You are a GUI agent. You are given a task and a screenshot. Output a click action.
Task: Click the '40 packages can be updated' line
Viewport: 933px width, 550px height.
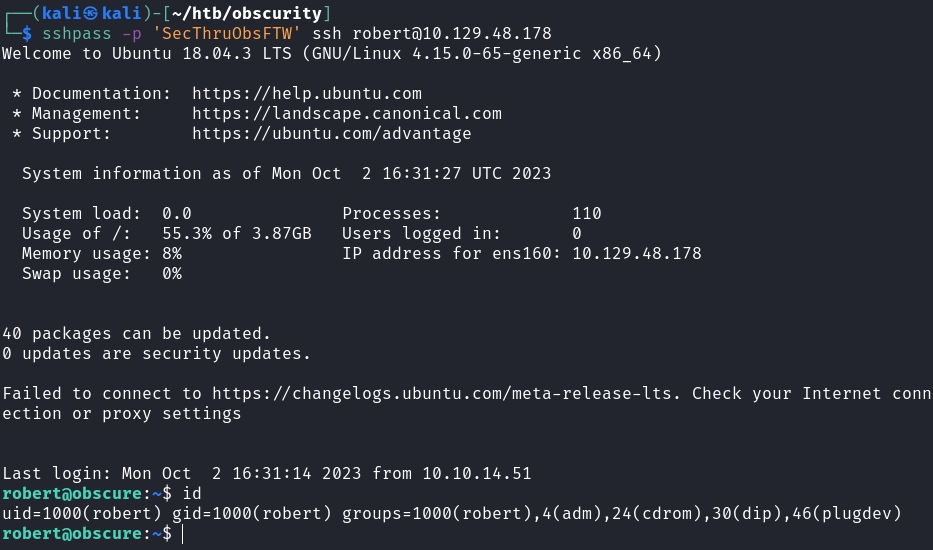click(x=137, y=334)
